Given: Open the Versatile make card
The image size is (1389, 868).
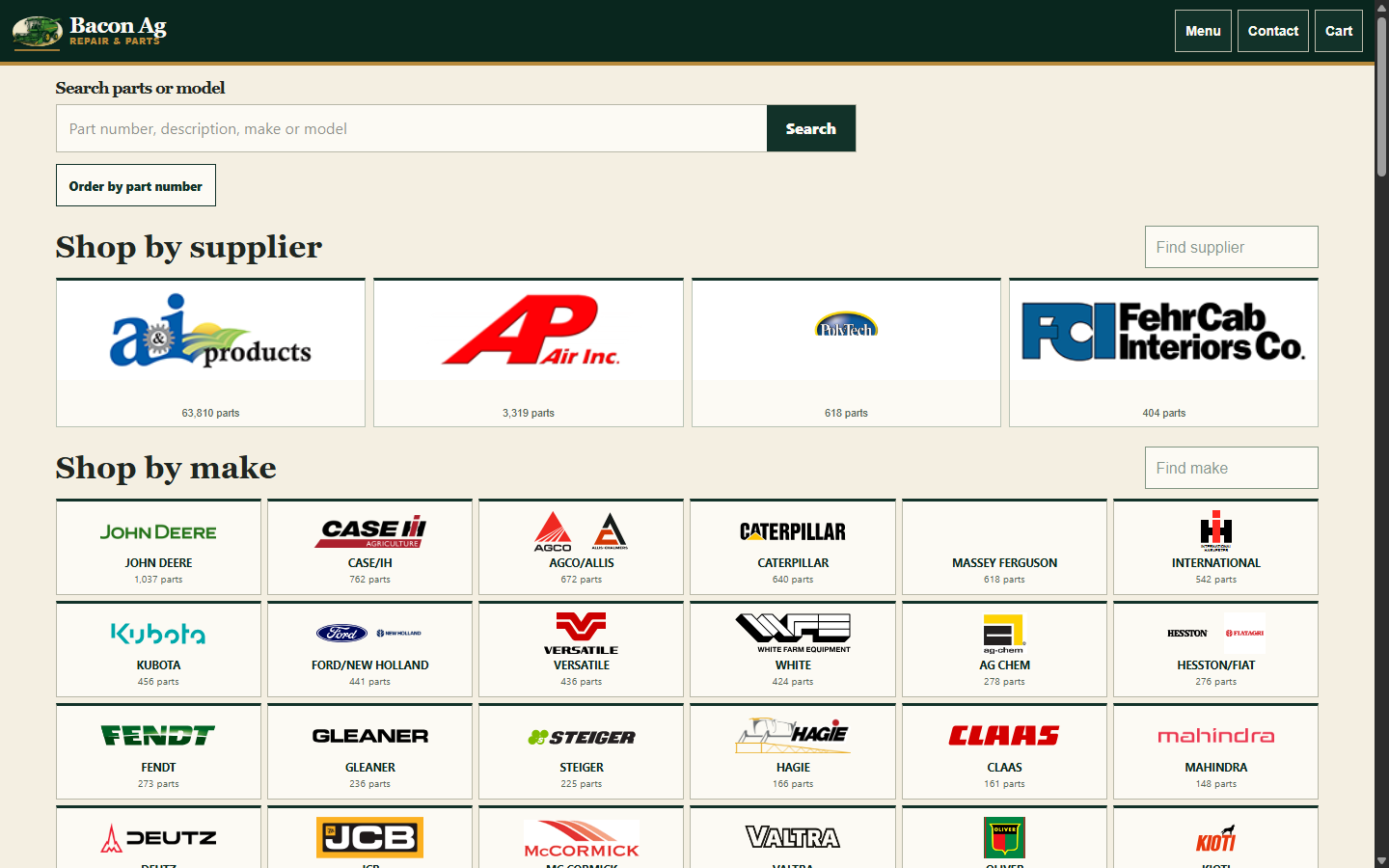Looking at the screenshot, I should 582,649.
